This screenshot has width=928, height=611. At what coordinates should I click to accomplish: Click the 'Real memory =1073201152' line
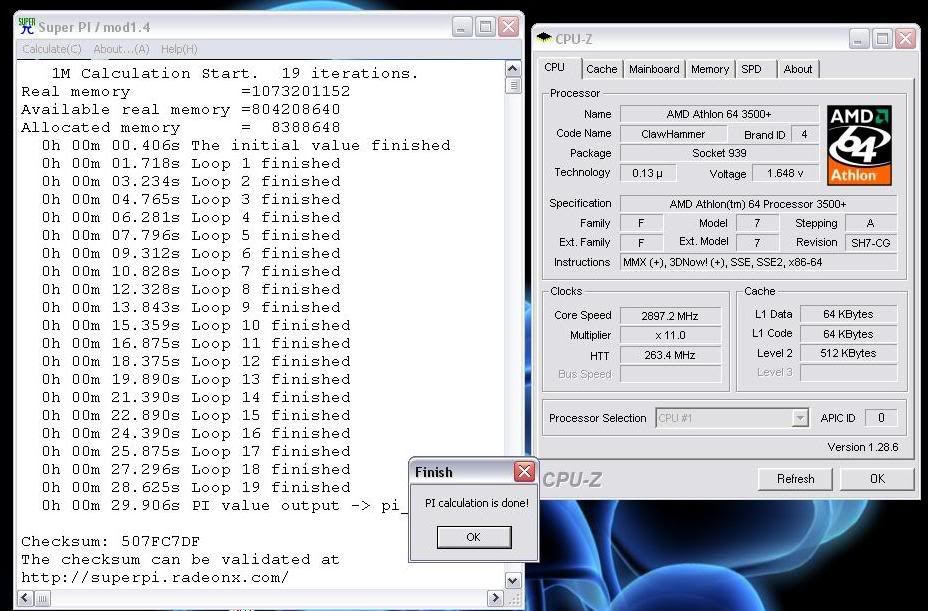coord(185,91)
